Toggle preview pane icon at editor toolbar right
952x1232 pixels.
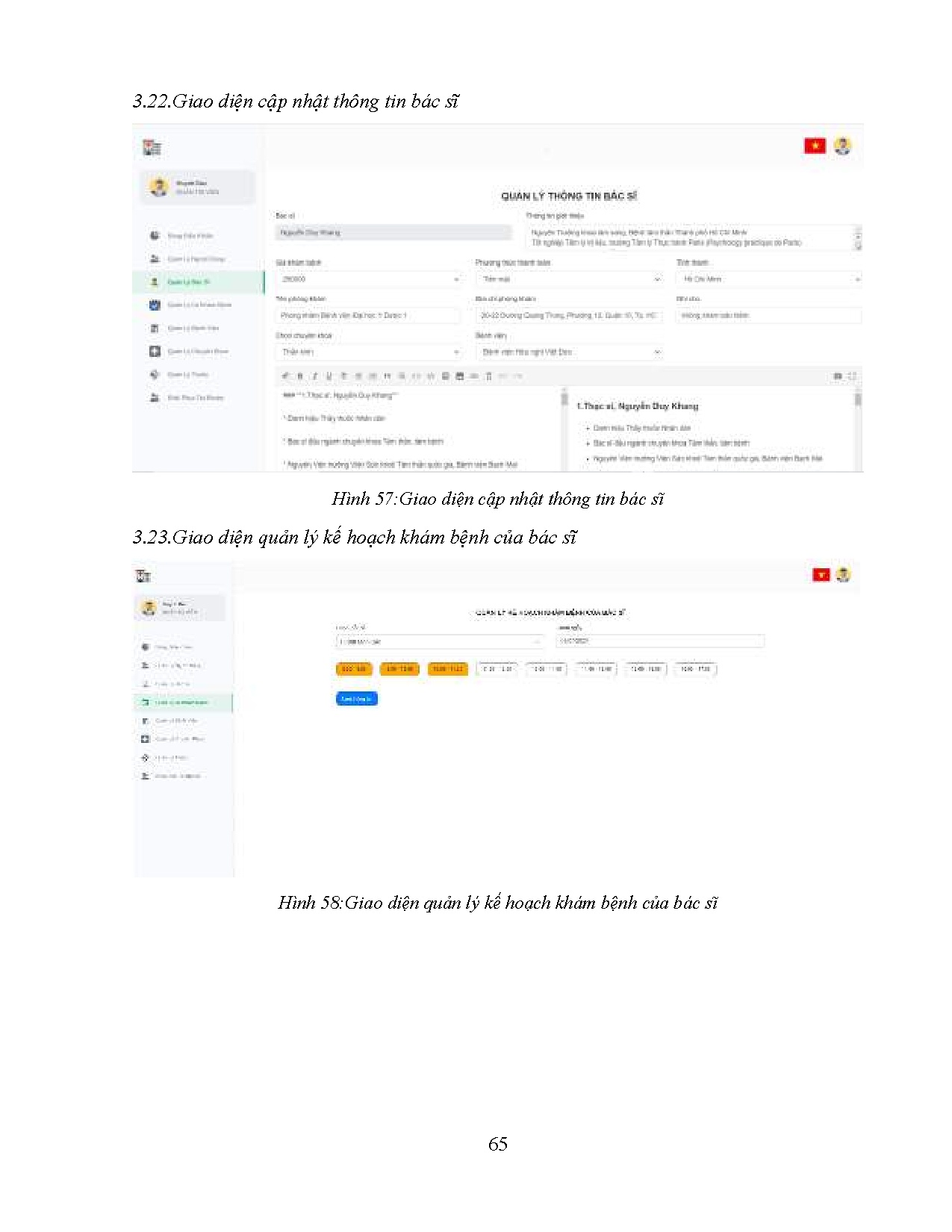click(838, 376)
